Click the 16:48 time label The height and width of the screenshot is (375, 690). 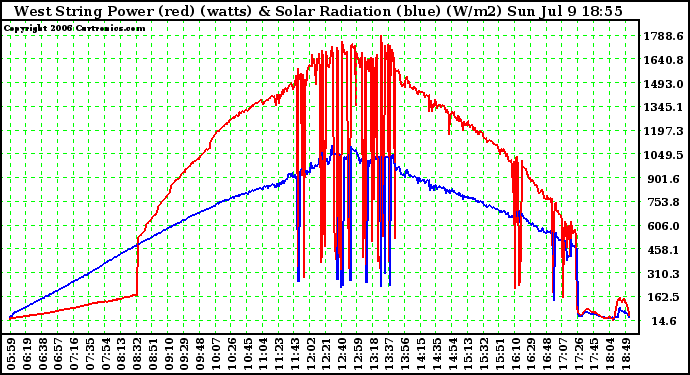[x=547, y=354]
